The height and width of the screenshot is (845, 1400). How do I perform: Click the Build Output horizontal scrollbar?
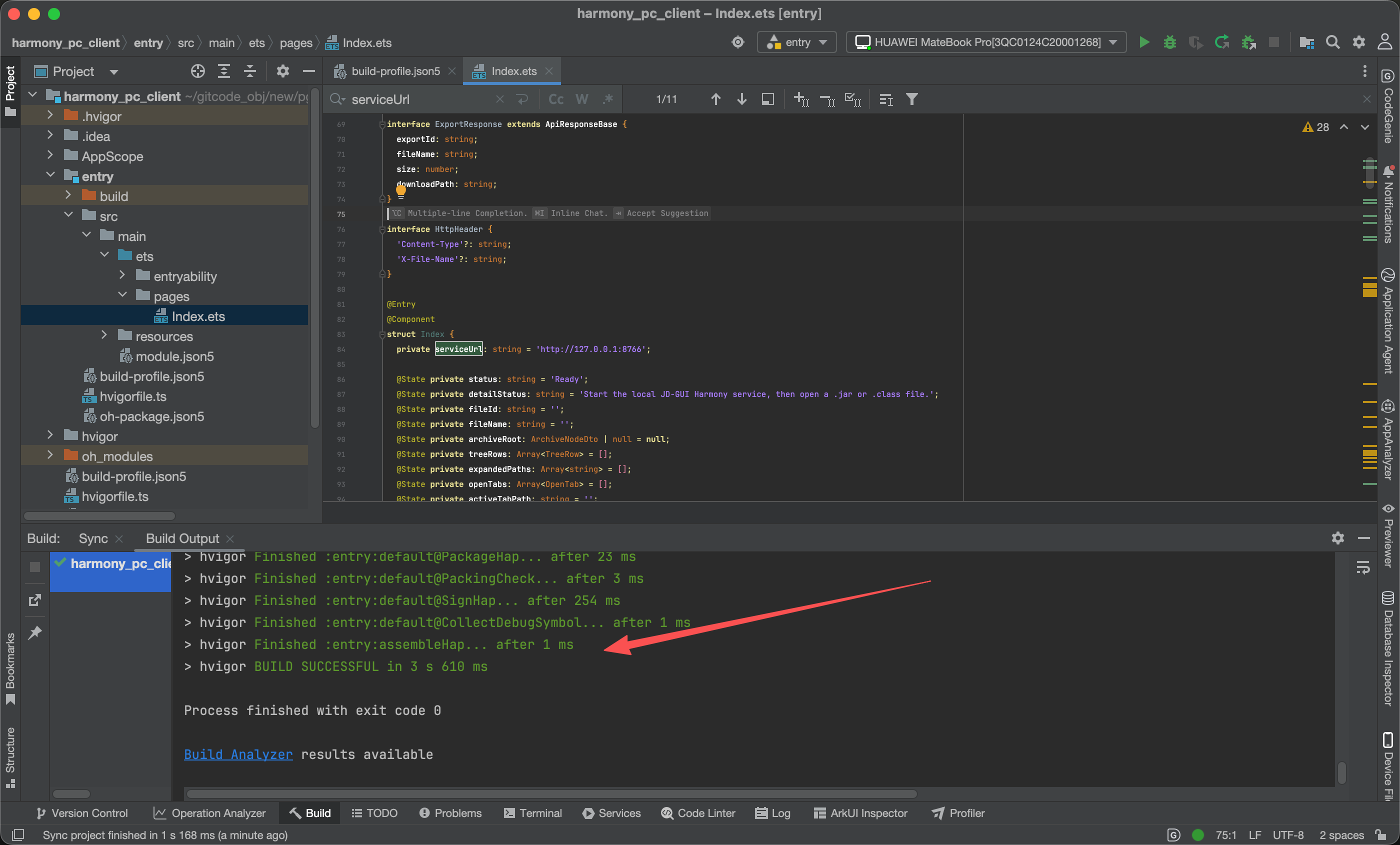[x=551, y=793]
